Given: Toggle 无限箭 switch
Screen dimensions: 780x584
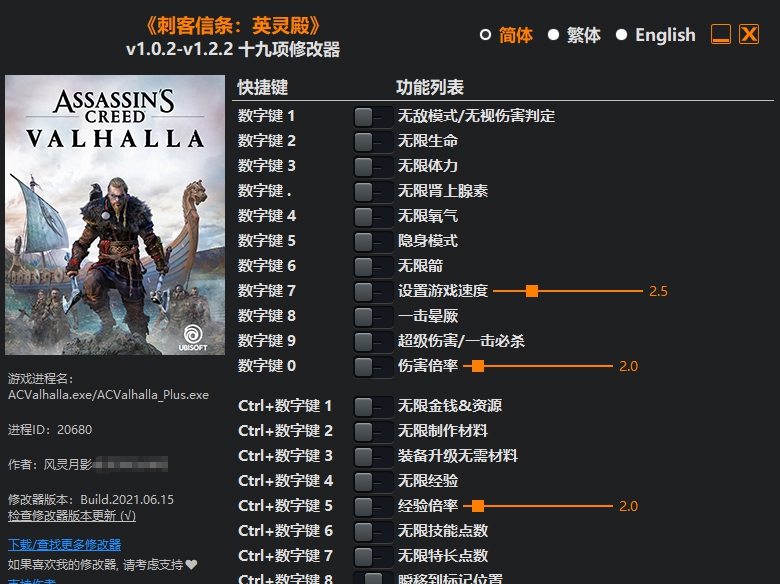Looking at the screenshot, I should [373, 267].
